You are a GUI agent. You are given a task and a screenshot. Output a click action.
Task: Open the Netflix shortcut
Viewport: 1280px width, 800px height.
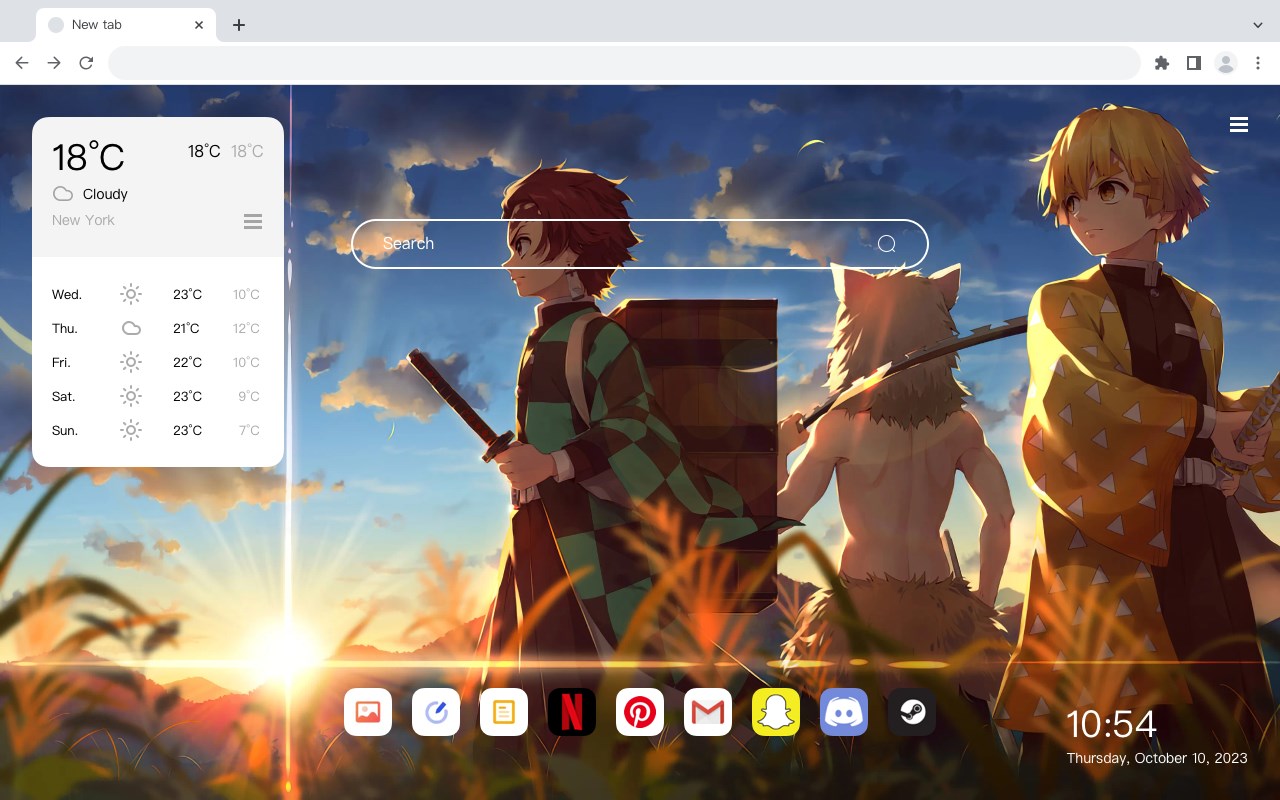572,712
